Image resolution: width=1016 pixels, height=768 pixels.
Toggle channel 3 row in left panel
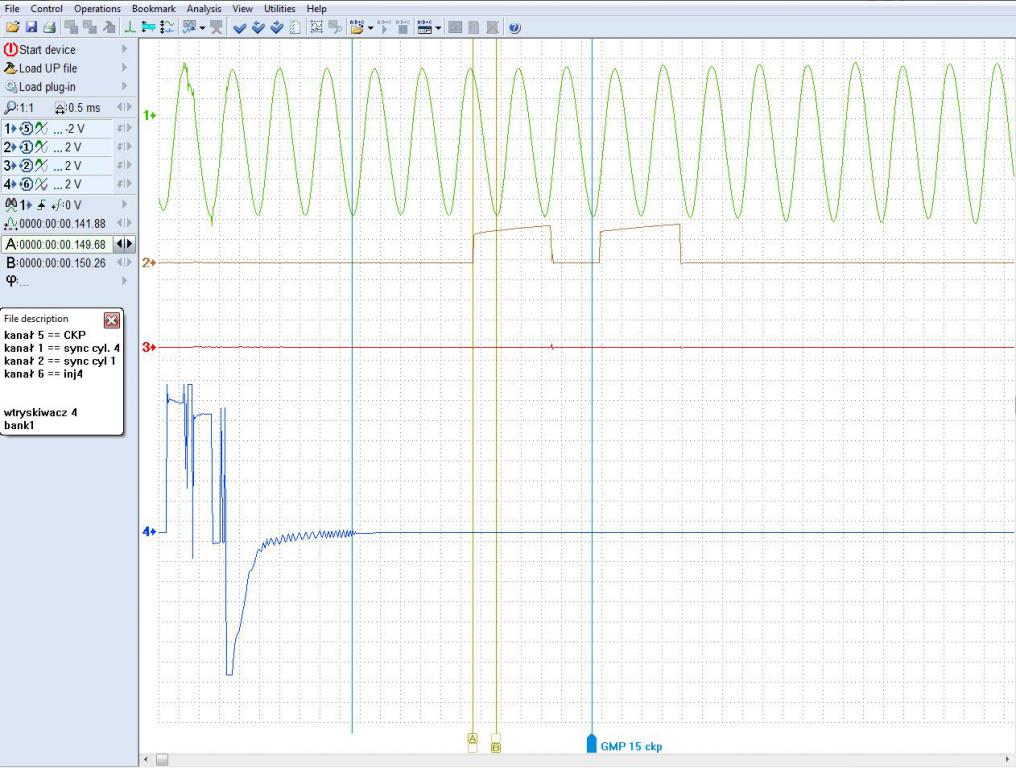56,166
